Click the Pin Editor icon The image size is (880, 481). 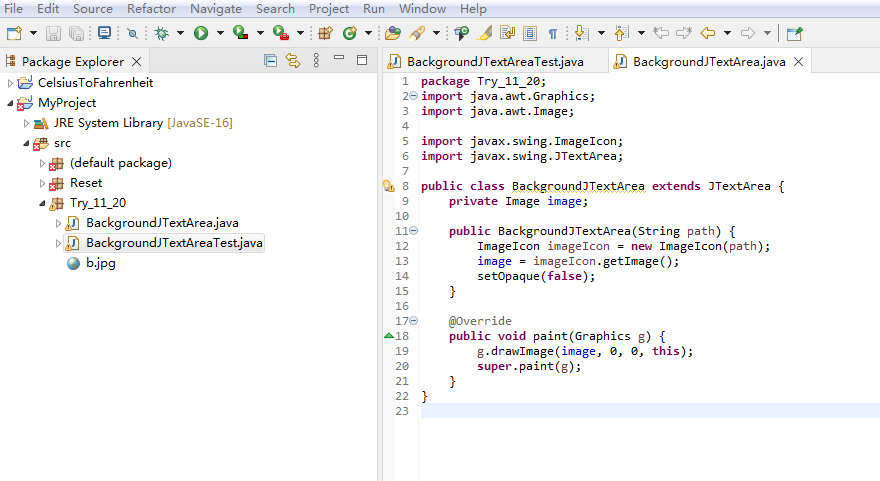coord(795,33)
